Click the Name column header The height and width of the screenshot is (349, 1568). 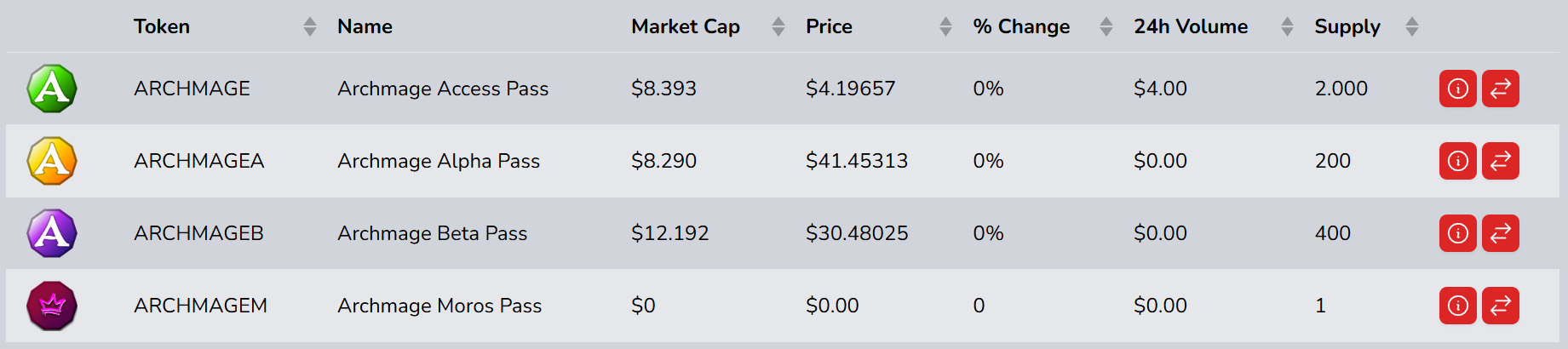click(365, 27)
